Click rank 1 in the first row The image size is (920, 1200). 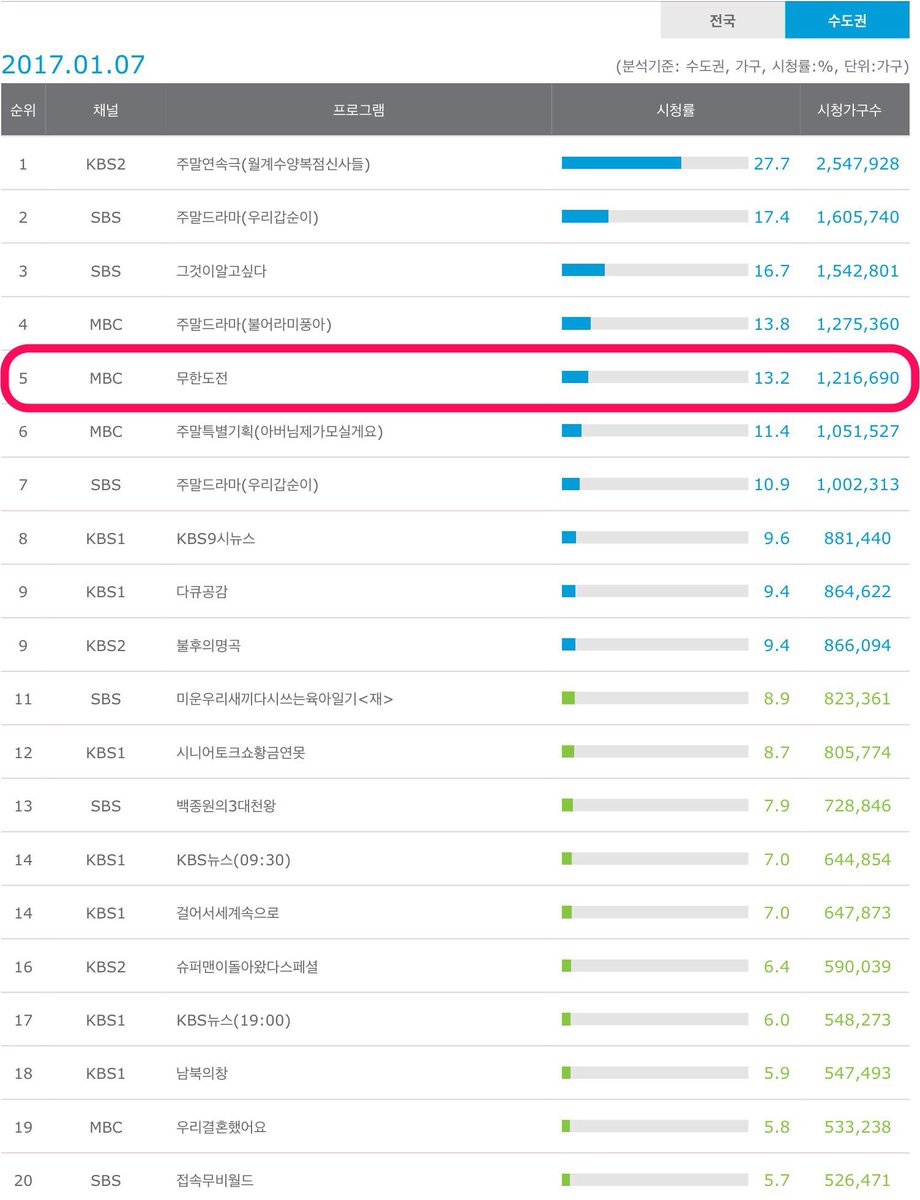23,164
